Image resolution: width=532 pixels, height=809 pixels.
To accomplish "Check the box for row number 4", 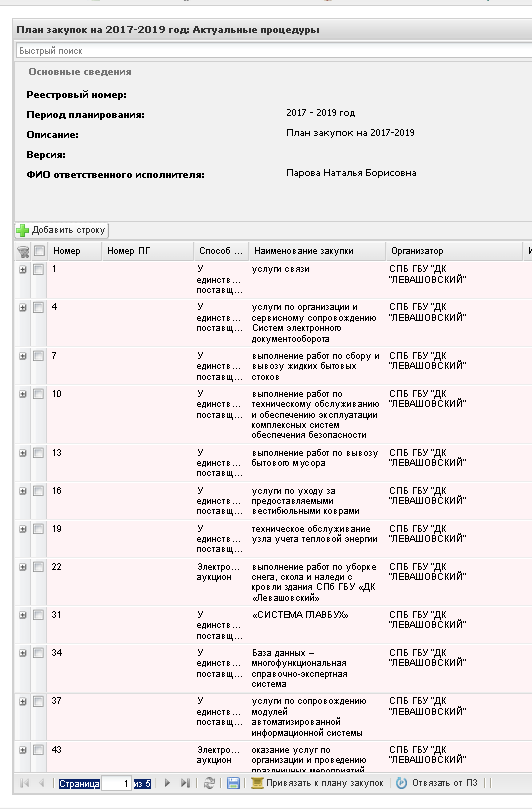I will tap(39, 308).
